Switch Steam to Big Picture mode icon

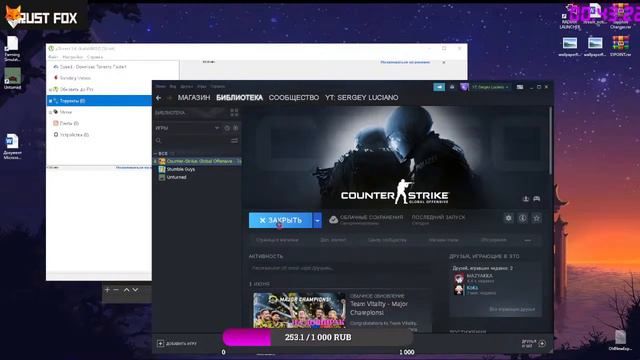520,87
